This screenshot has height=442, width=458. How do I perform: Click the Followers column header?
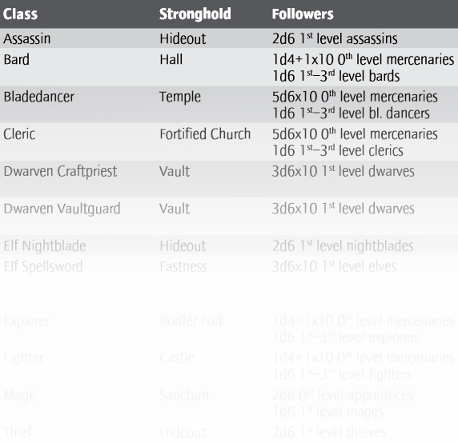pyautogui.click(x=303, y=14)
